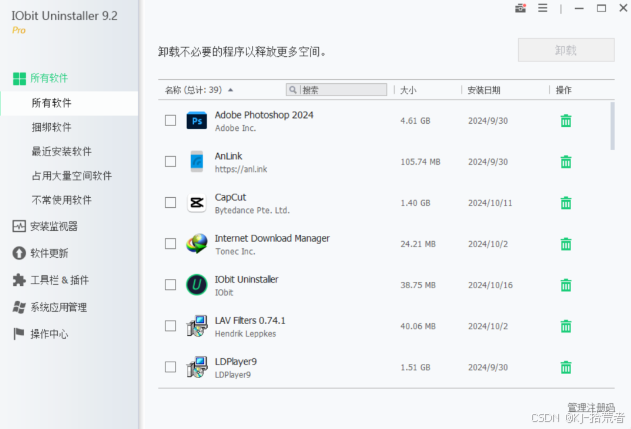631x429 pixels.
Task: Click the 2024/10/16 install date
Action: click(490, 285)
